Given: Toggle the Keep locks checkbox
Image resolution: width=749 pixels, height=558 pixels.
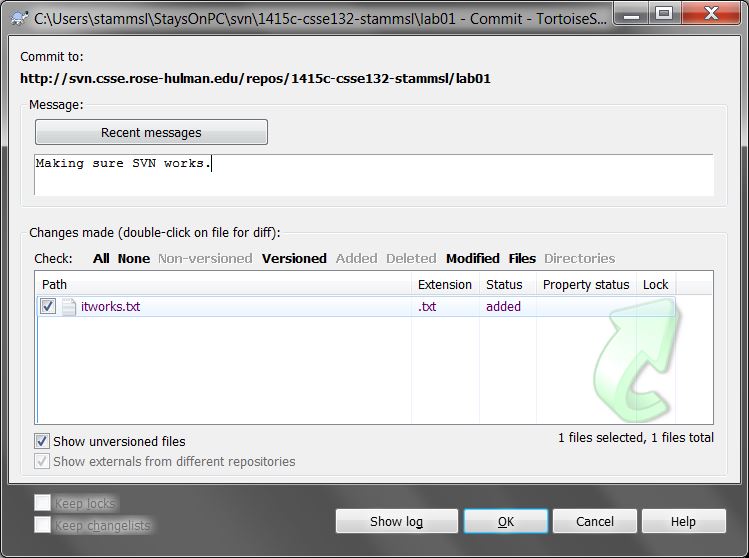Looking at the screenshot, I should click(43, 503).
